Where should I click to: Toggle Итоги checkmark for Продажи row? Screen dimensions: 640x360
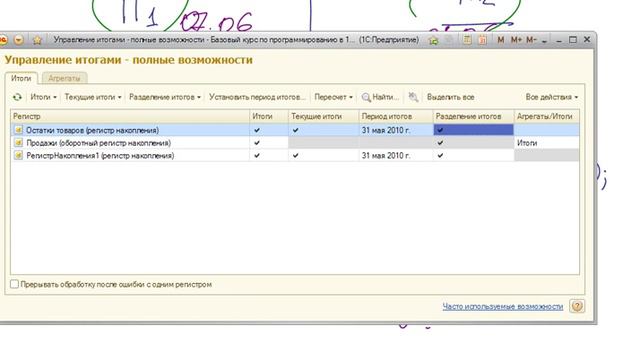pyautogui.click(x=257, y=143)
